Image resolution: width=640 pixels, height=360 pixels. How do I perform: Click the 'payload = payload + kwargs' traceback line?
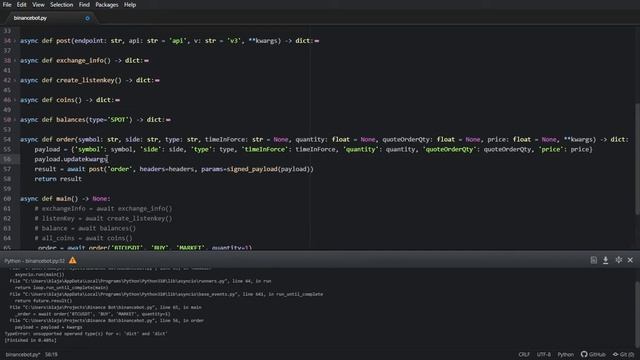click(49, 327)
